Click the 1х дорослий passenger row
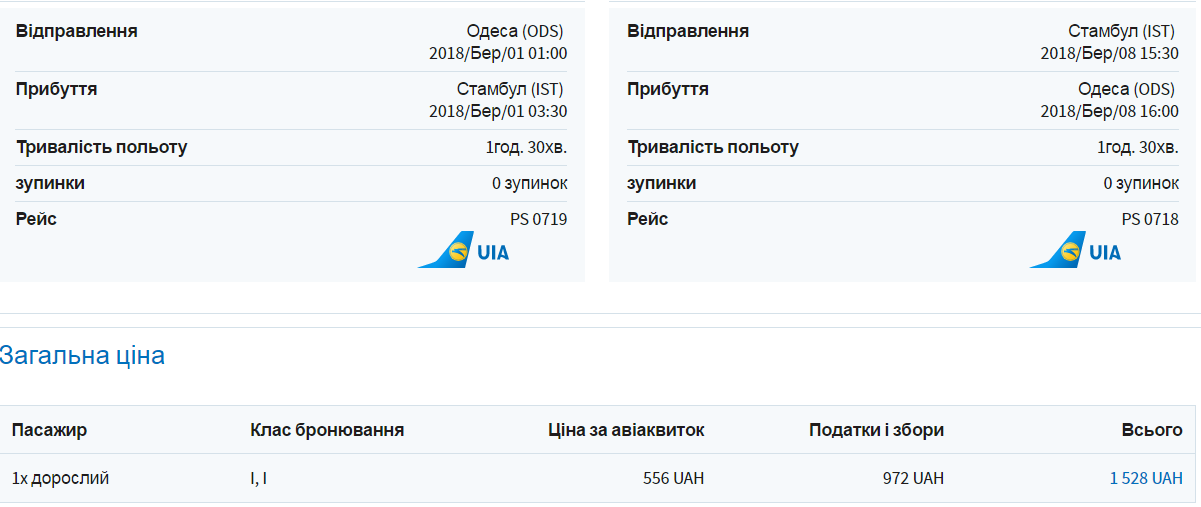Image resolution: width=1201 pixels, height=507 pixels. 60,478
